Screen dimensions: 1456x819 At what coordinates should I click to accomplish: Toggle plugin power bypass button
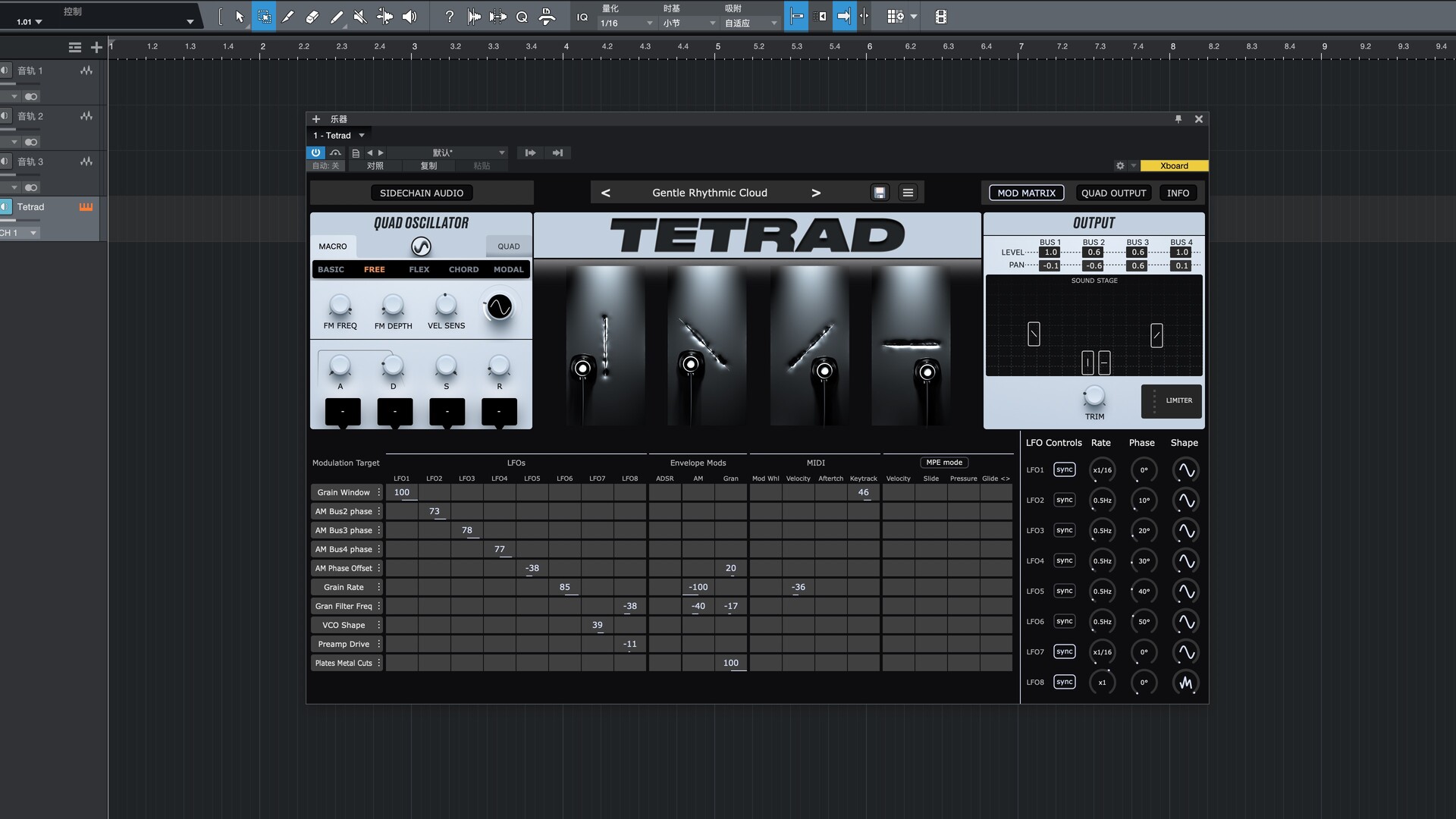315,152
